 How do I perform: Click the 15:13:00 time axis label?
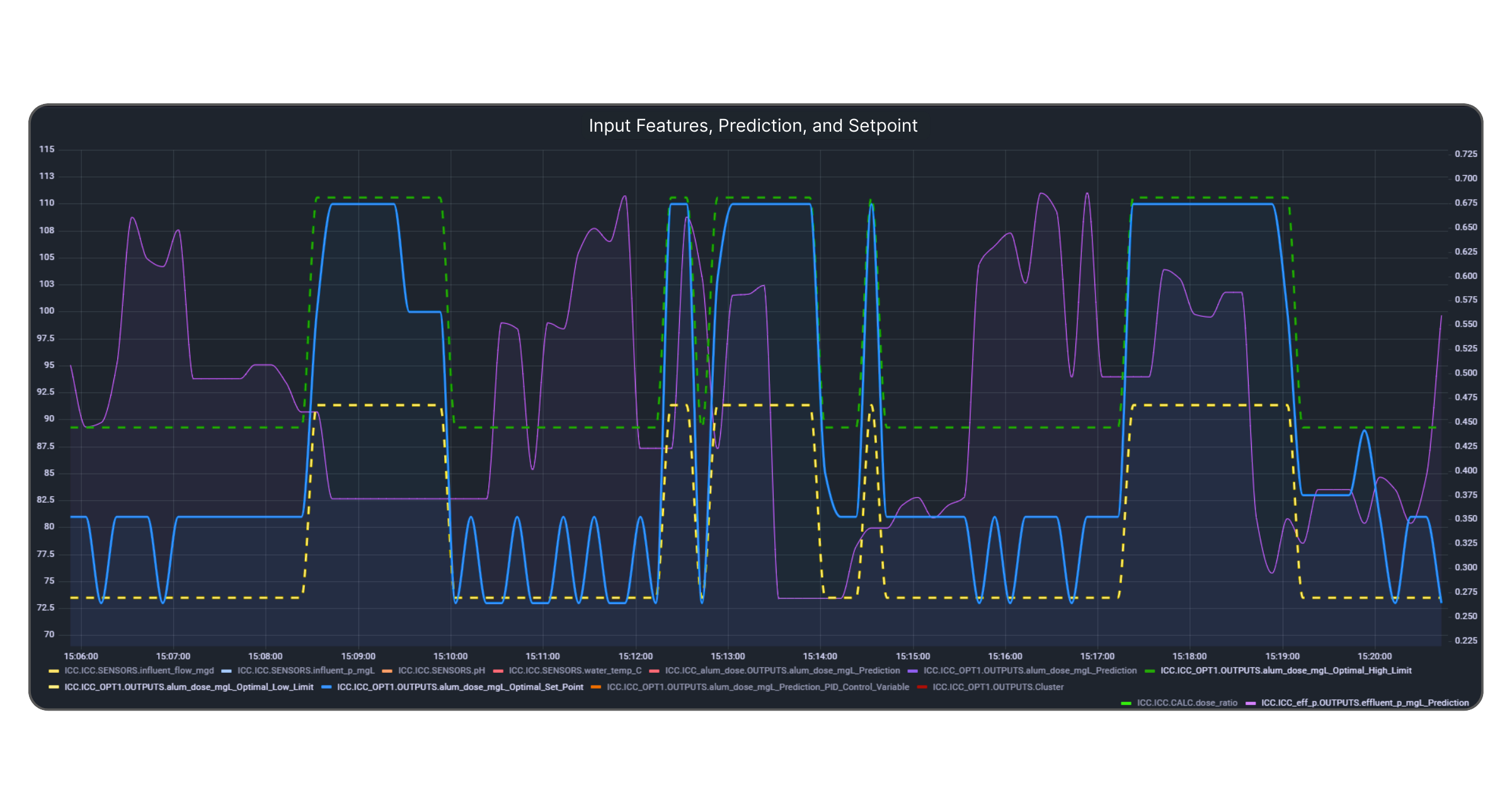point(728,656)
